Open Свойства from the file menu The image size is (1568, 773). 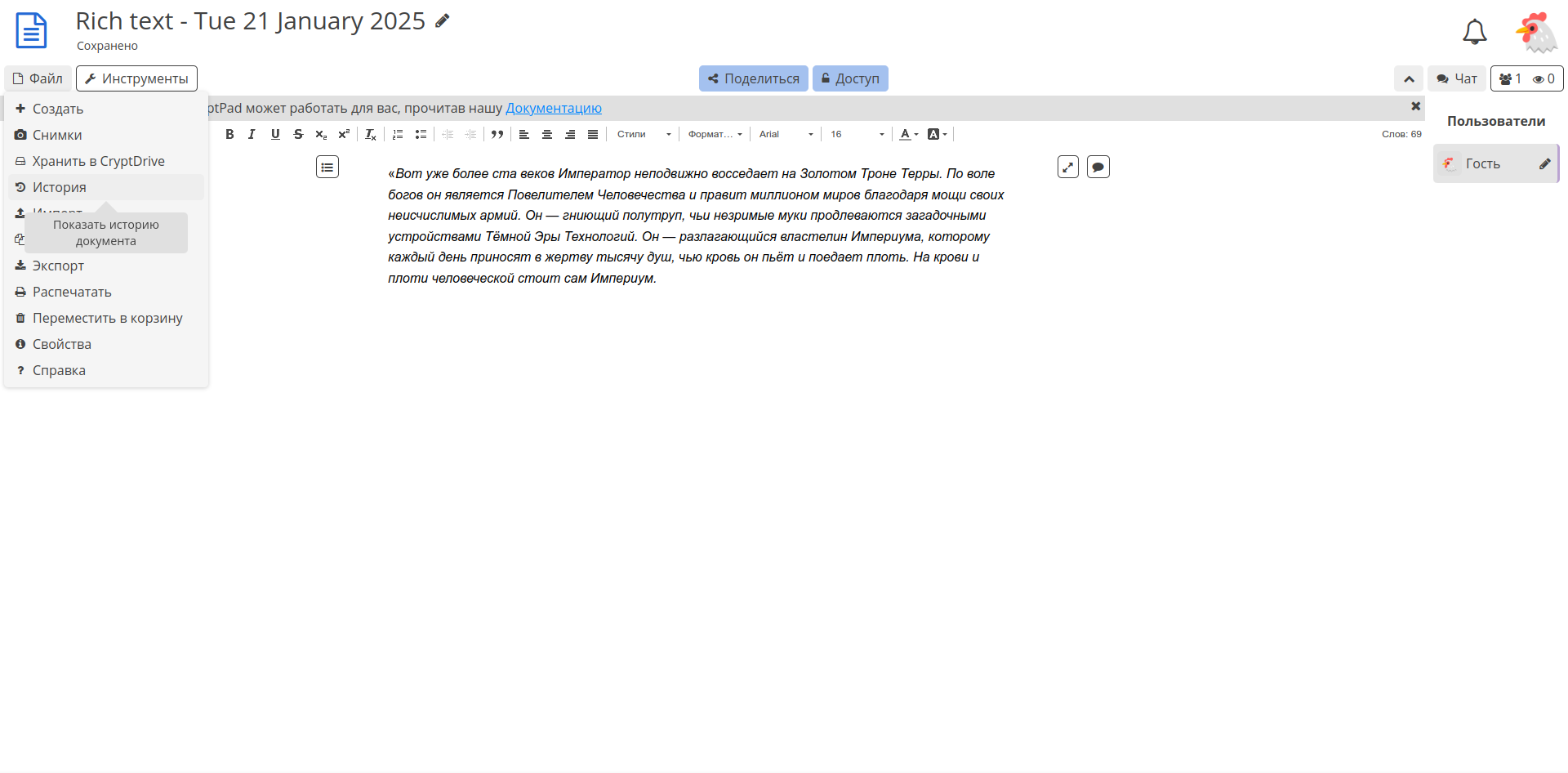tap(106, 344)
